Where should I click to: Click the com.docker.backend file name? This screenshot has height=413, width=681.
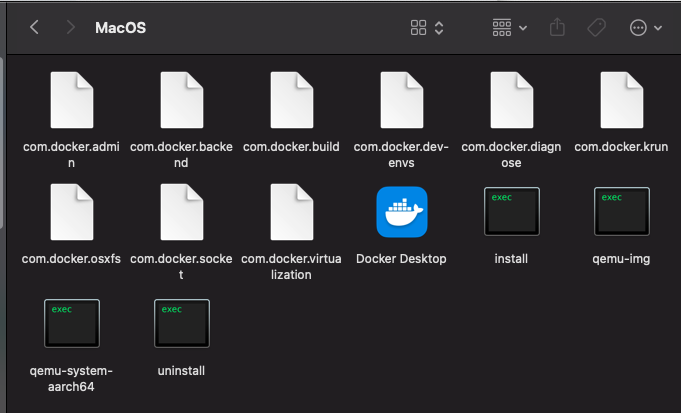[x=181, y=155]
